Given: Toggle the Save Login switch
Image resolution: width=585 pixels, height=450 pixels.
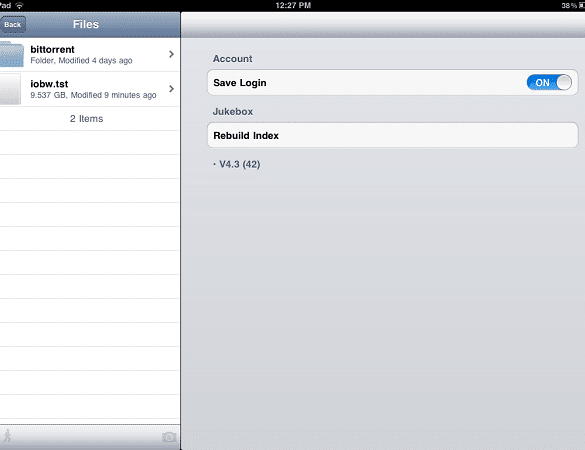Looking at the screenshot, I should click(x=549, y=82).
